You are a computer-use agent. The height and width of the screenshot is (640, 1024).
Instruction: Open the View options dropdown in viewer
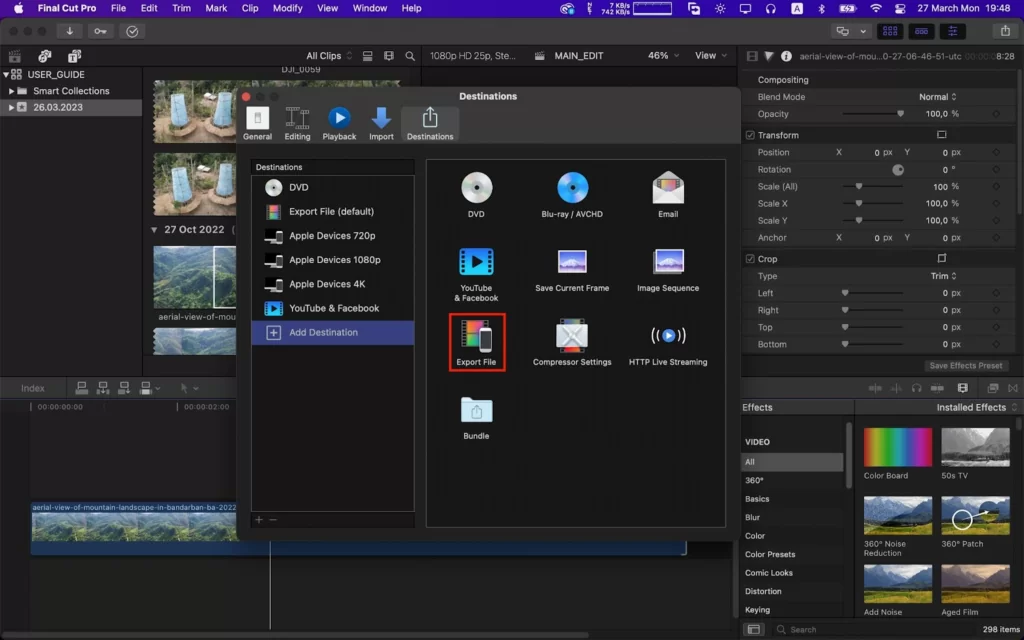(711, 56)
